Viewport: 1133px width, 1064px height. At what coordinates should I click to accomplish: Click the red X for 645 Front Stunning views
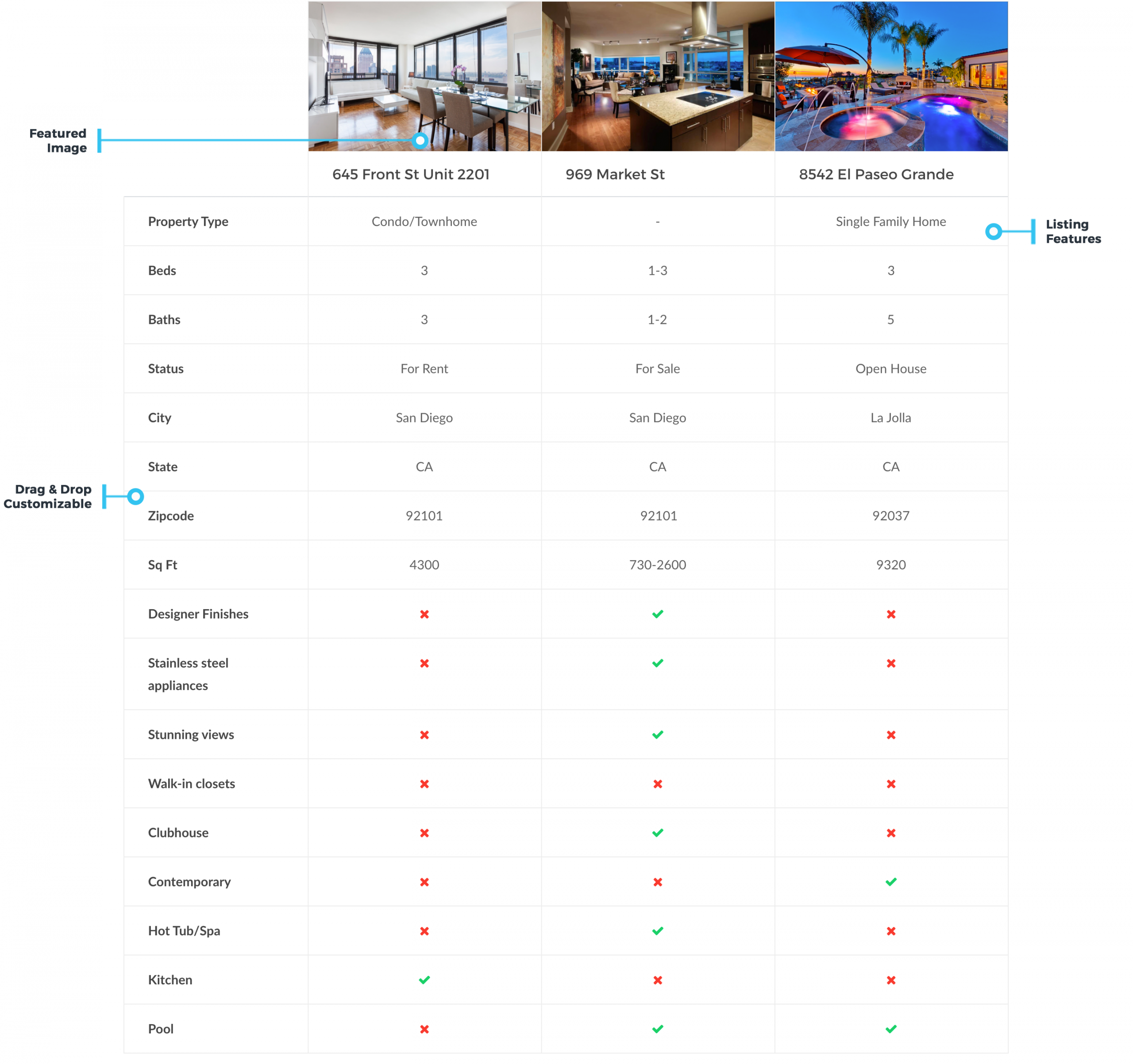point(424,735)
